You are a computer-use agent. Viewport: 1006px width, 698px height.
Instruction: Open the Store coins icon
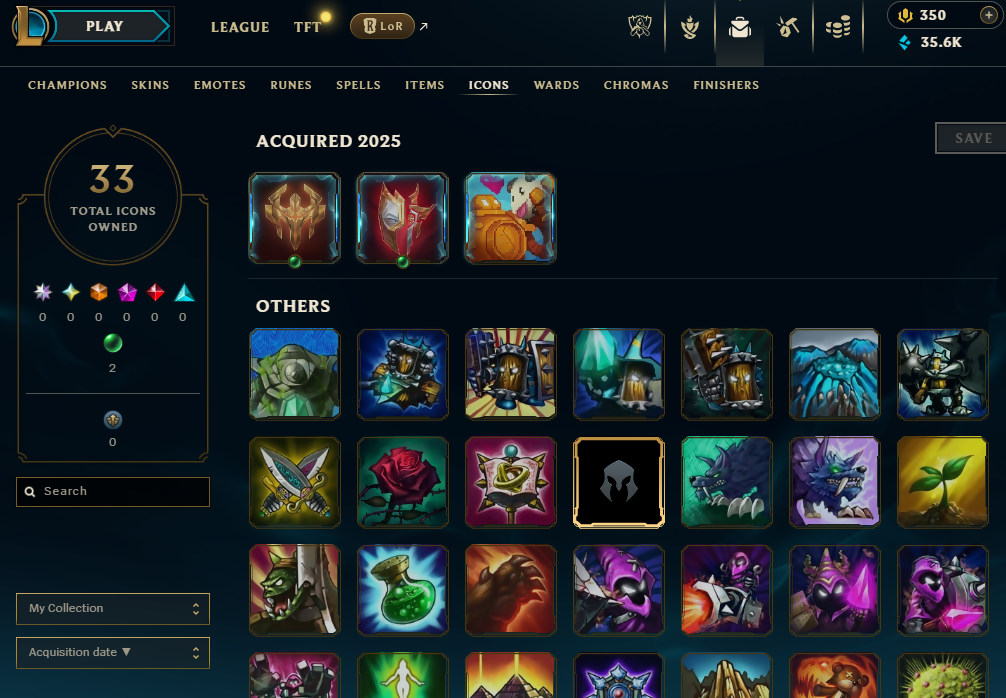click(838, 27)
